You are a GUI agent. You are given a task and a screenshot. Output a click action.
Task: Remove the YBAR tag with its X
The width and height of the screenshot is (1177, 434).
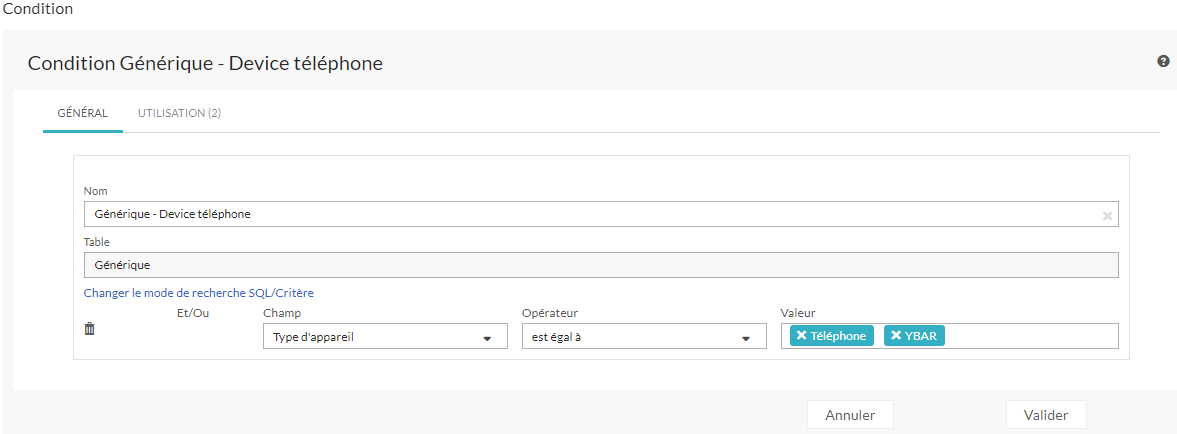(896, 336)
